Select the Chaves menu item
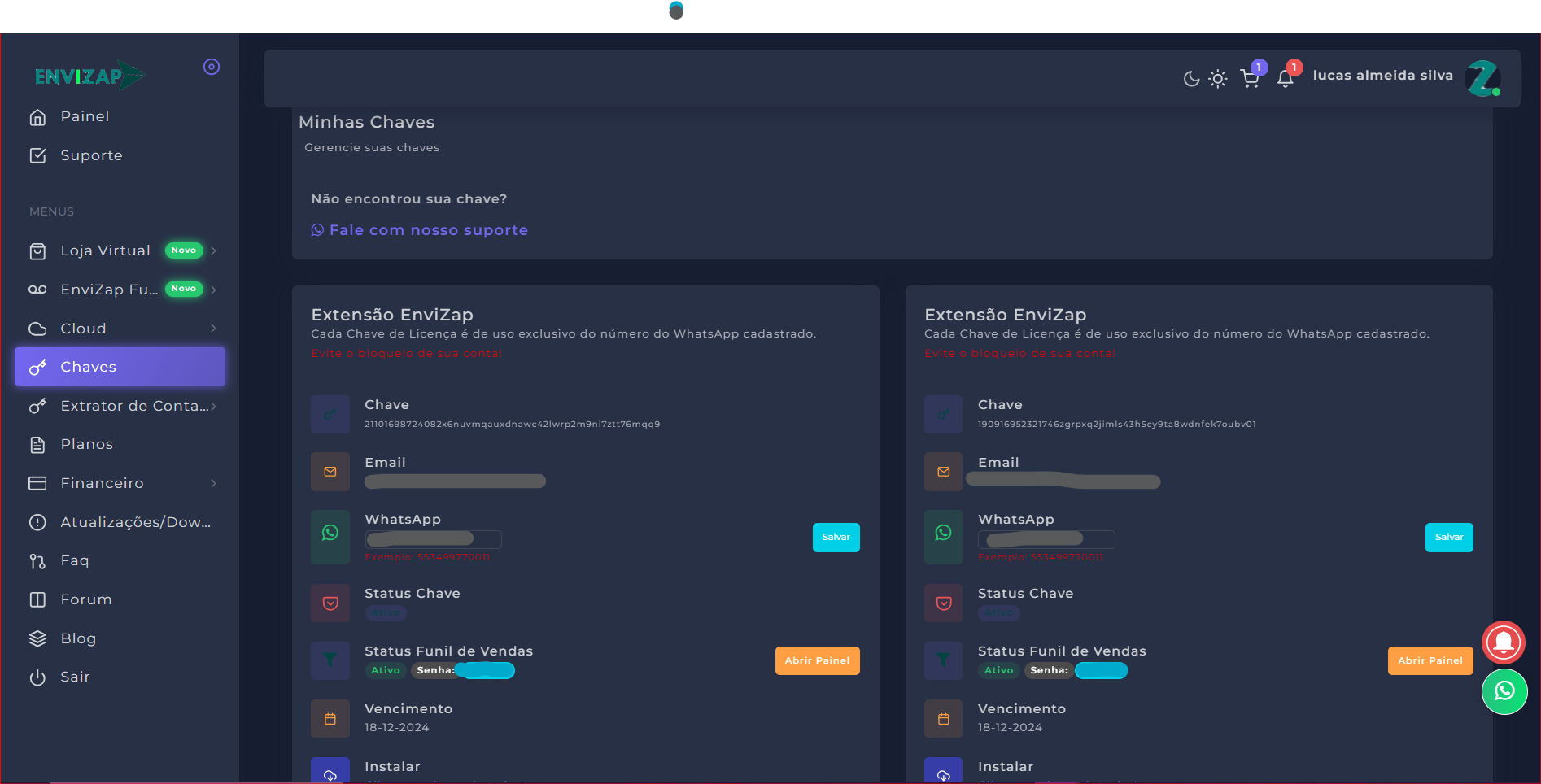The width and height of the screenshot is (1541, 784). [120, 367]
